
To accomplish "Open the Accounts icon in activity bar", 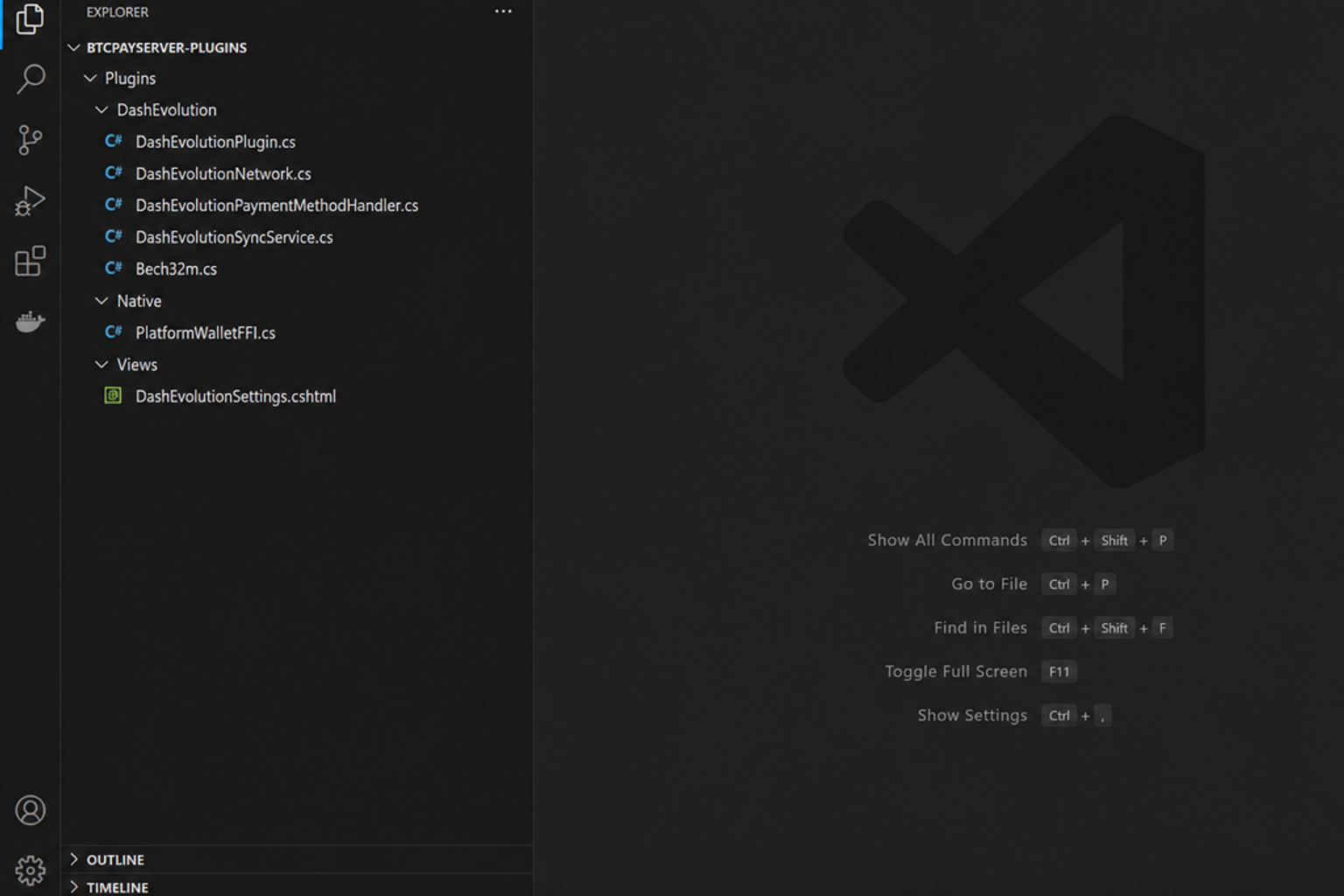I will 30,810.
